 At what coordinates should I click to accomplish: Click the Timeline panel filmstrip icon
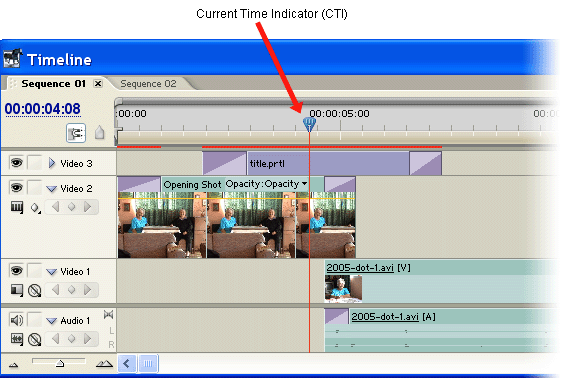(x=13, y=58)
